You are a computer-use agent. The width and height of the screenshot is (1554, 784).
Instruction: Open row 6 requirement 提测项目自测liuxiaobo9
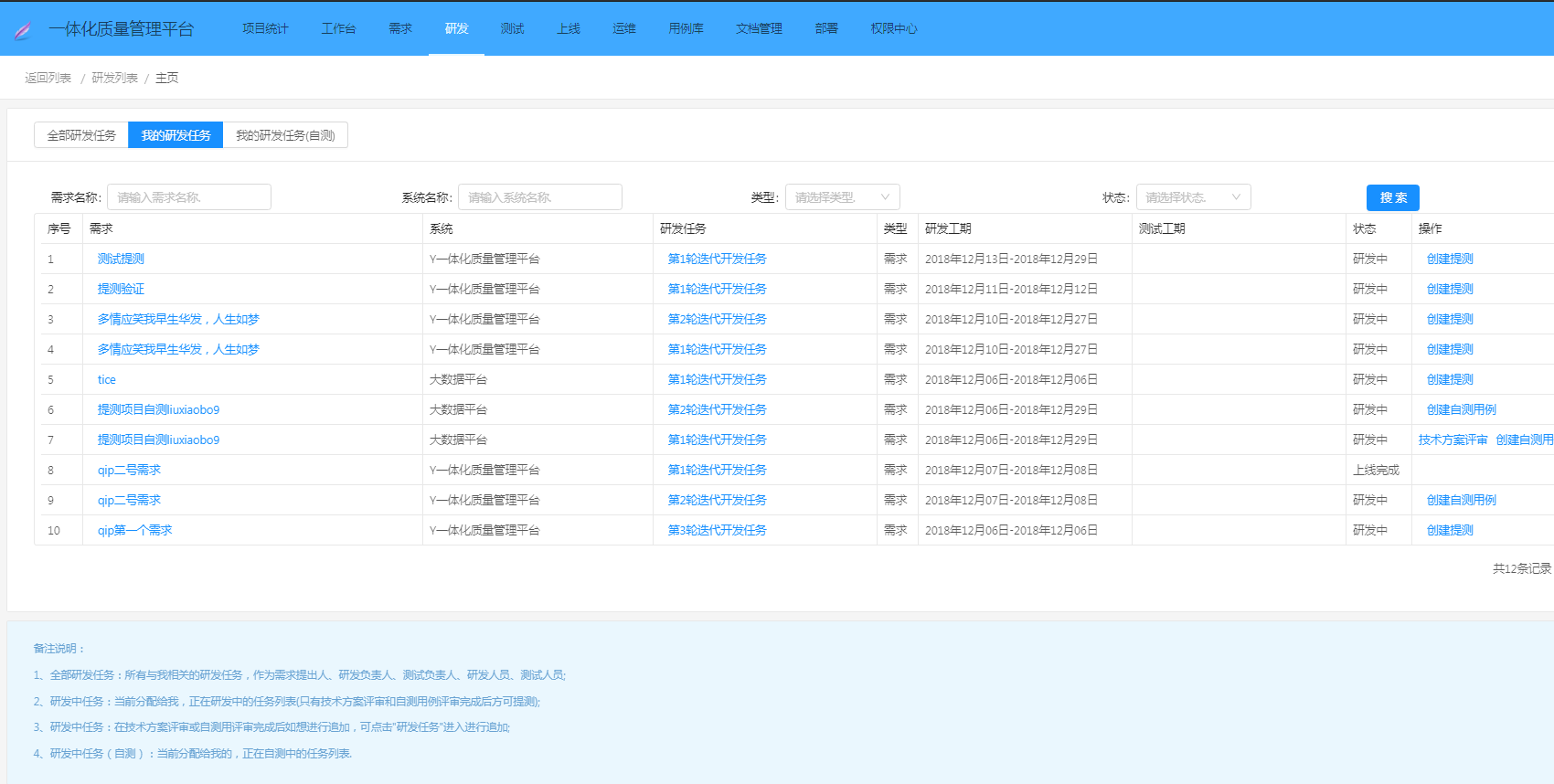[158, 409]
